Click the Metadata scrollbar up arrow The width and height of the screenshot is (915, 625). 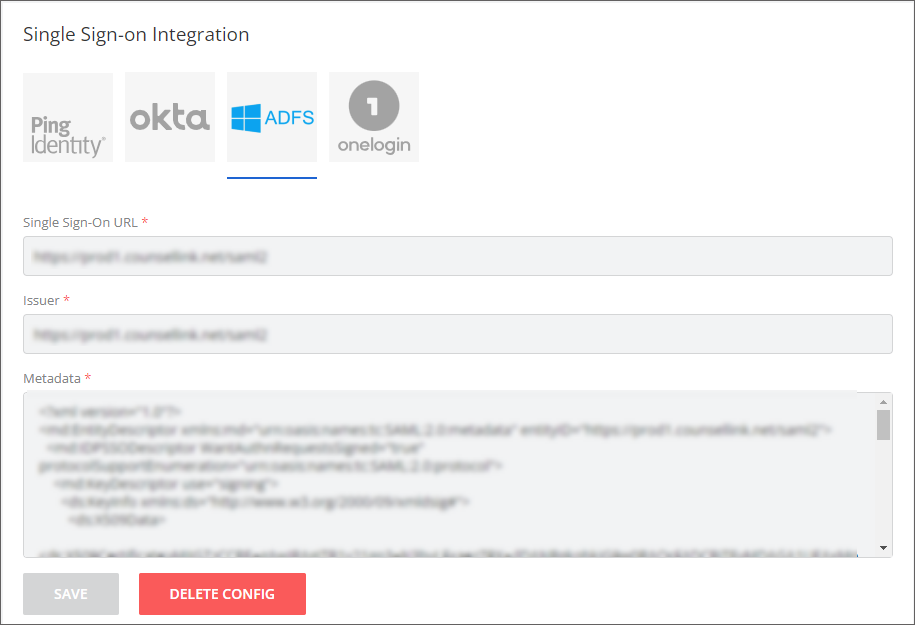883,401
